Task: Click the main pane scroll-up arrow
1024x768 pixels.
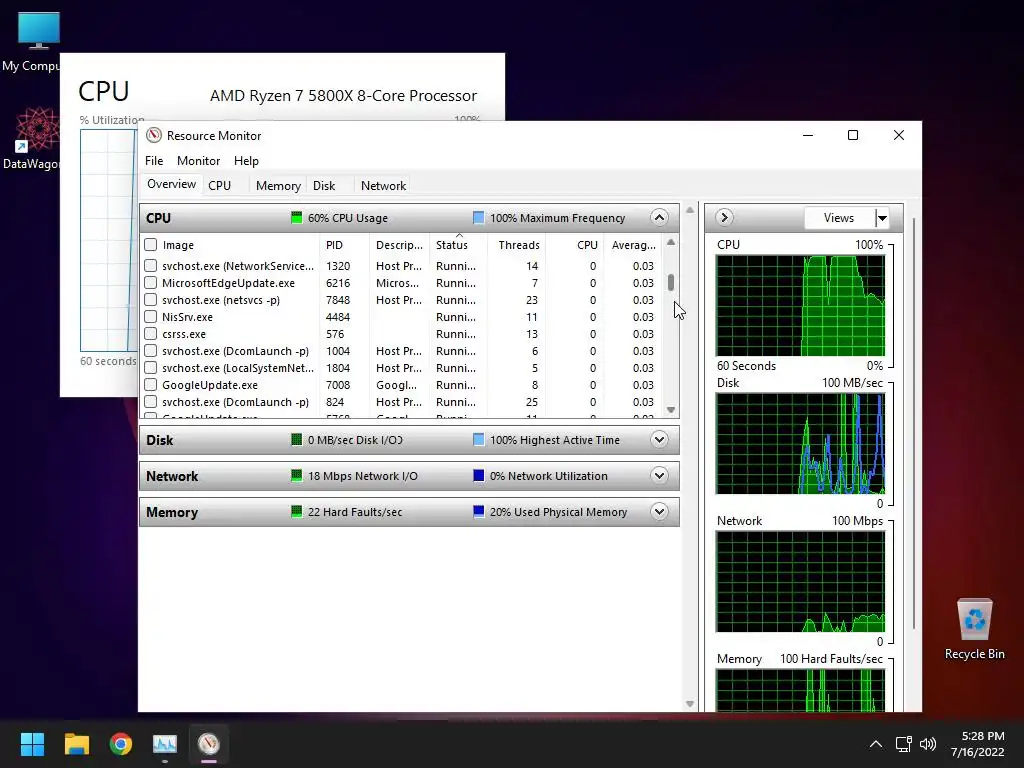Action: tap(690, 210)
